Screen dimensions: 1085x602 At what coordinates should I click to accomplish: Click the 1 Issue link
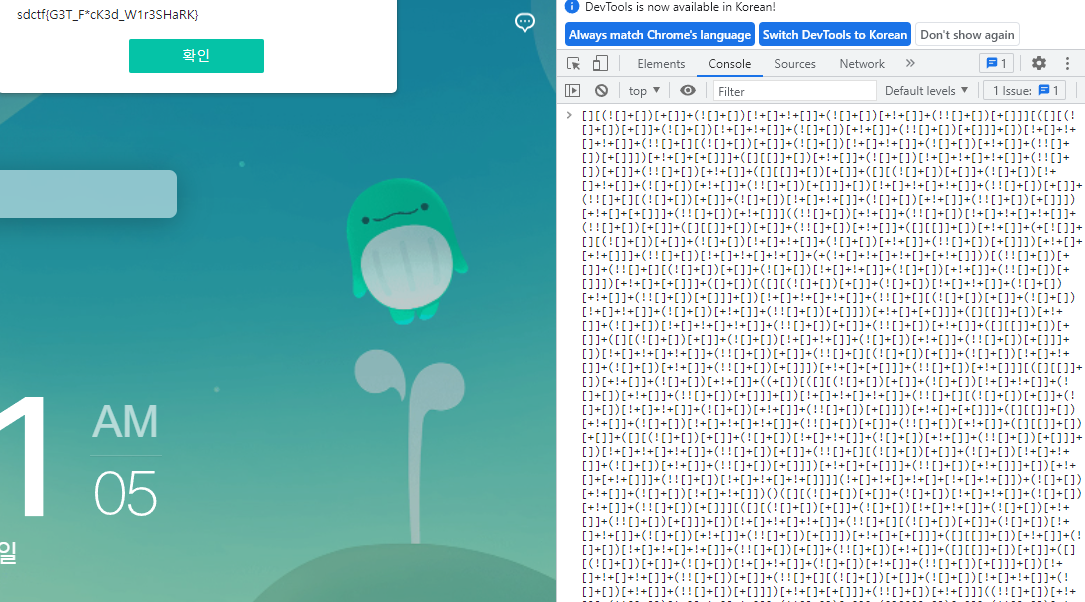coord(1025,91)
